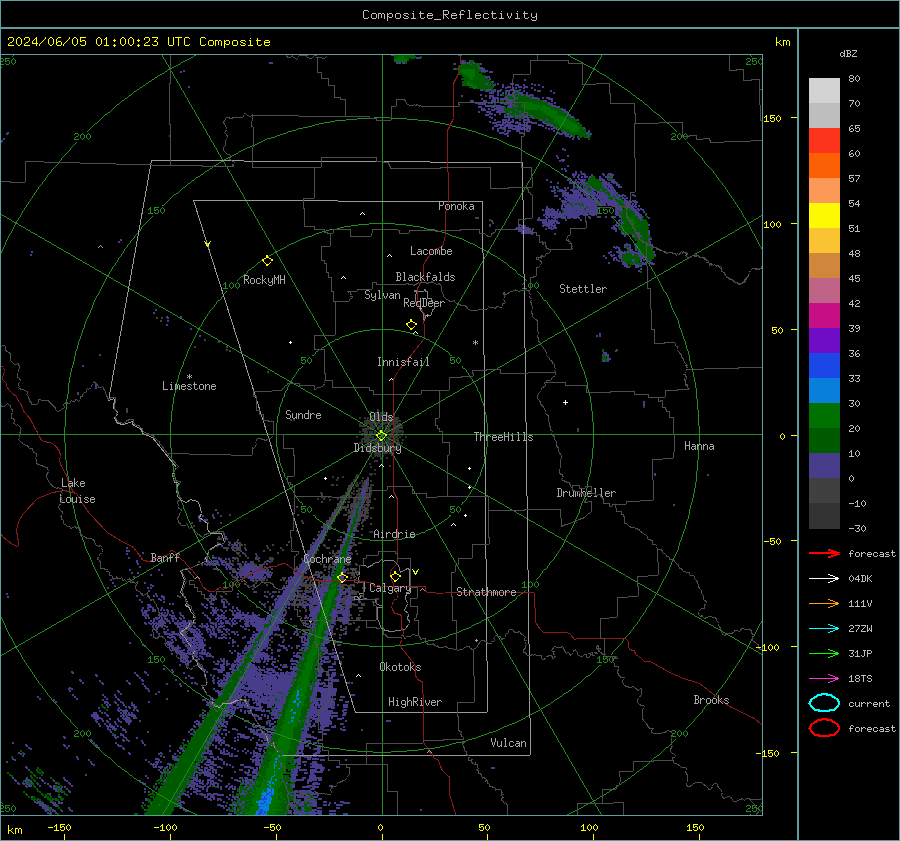900x841 pixels.
Task: Click the Didsbury label
Action: pos(377,448)
